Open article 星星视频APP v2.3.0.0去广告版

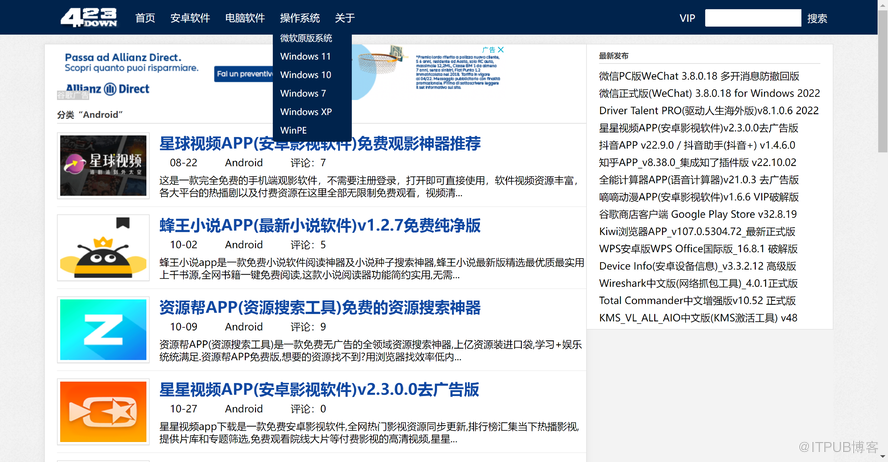pos(319,390)
